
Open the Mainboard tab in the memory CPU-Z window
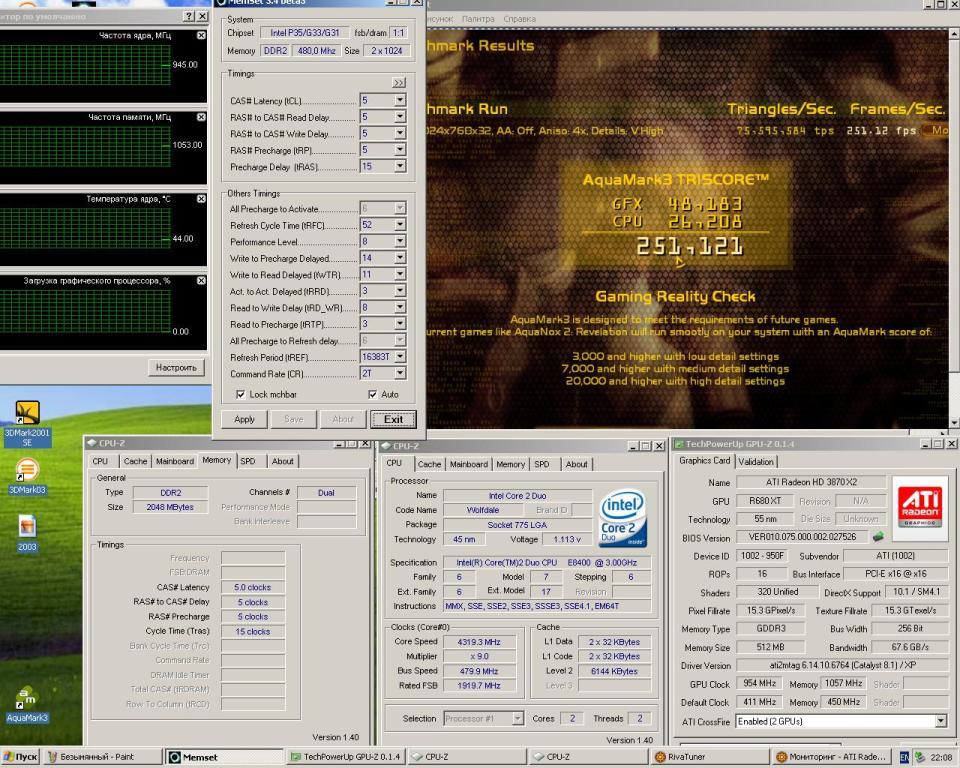pos(174,461)
